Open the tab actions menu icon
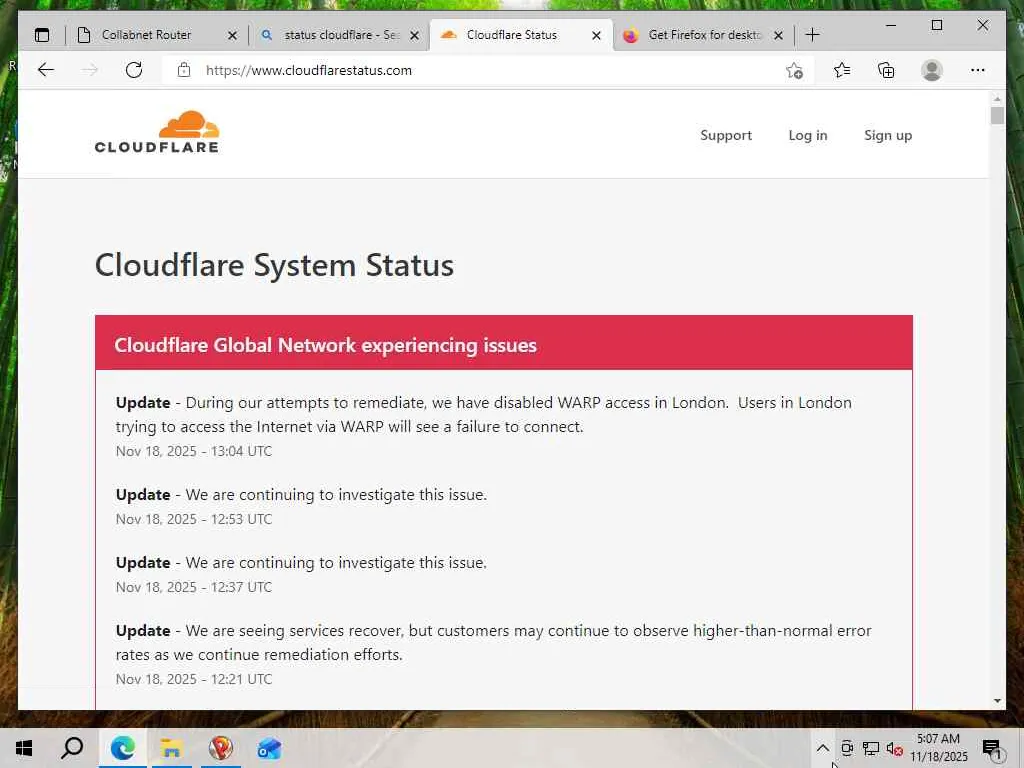Viewport: 1024px width, 768px height. (42, 35)
